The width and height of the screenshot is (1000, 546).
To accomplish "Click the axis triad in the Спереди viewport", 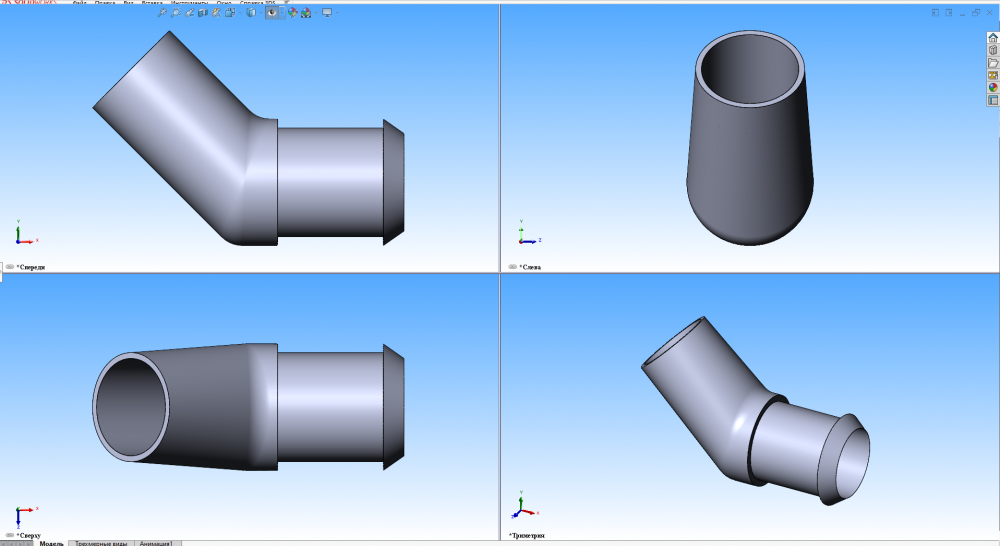I will (x=26, y=233).
